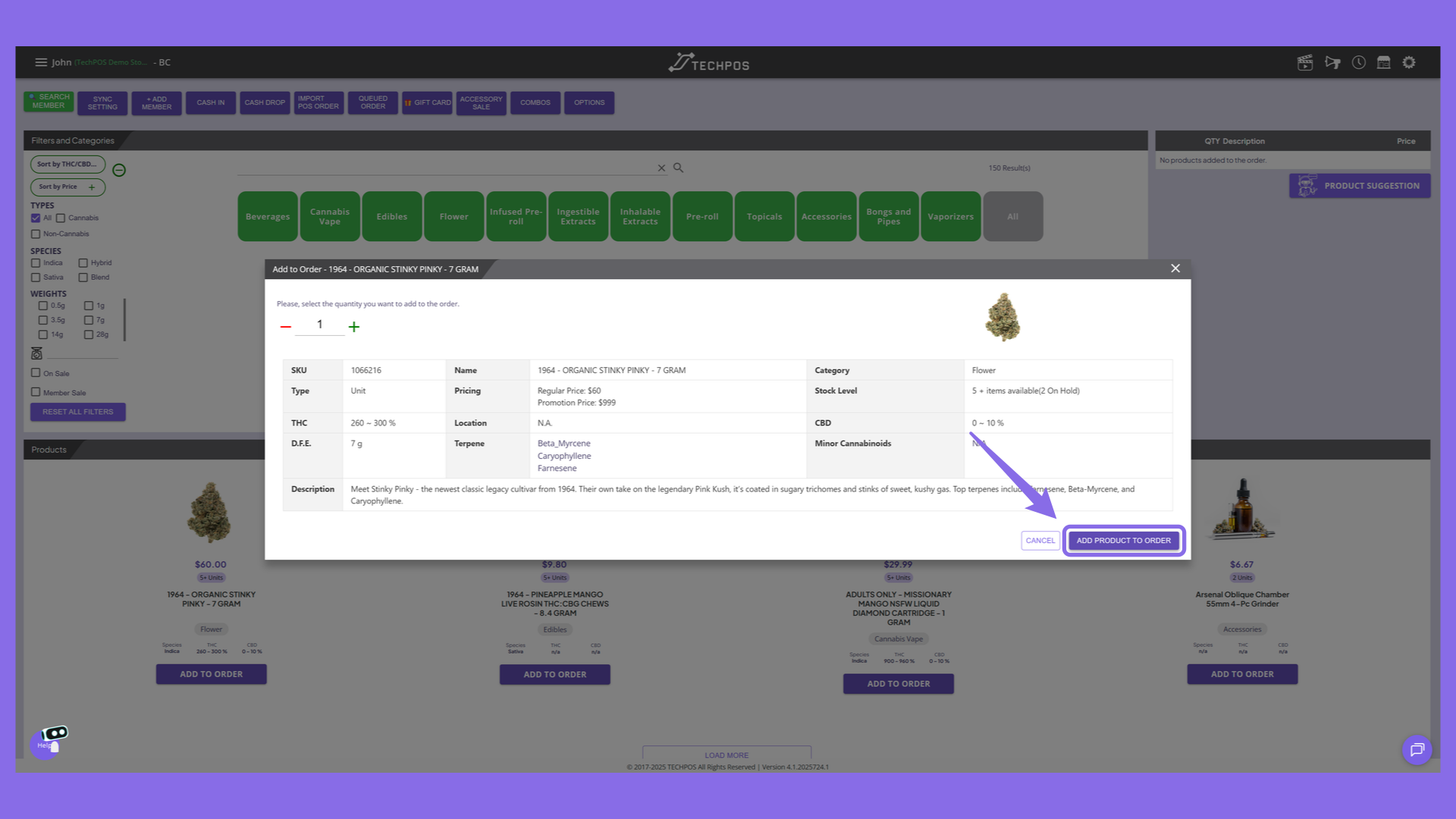Click the Product Suggestion robot icon
1456x819 pixels.
coord(1307,186)
